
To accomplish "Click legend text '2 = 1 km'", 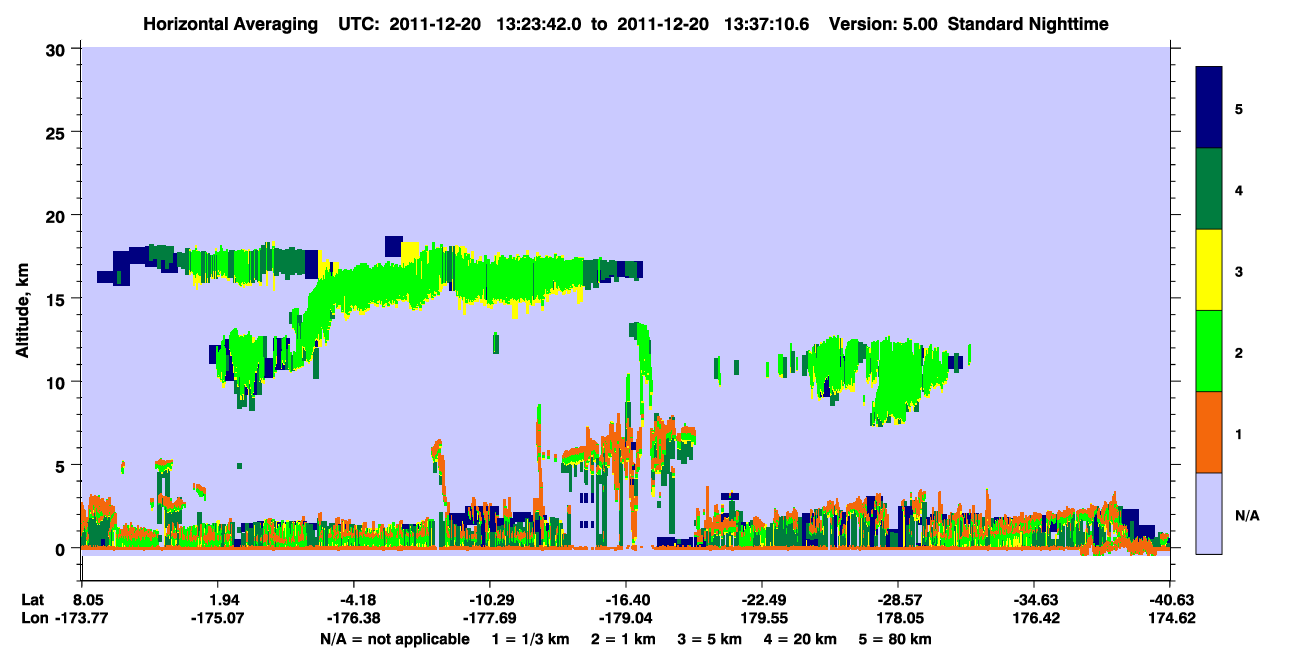I will click(624, 639).
